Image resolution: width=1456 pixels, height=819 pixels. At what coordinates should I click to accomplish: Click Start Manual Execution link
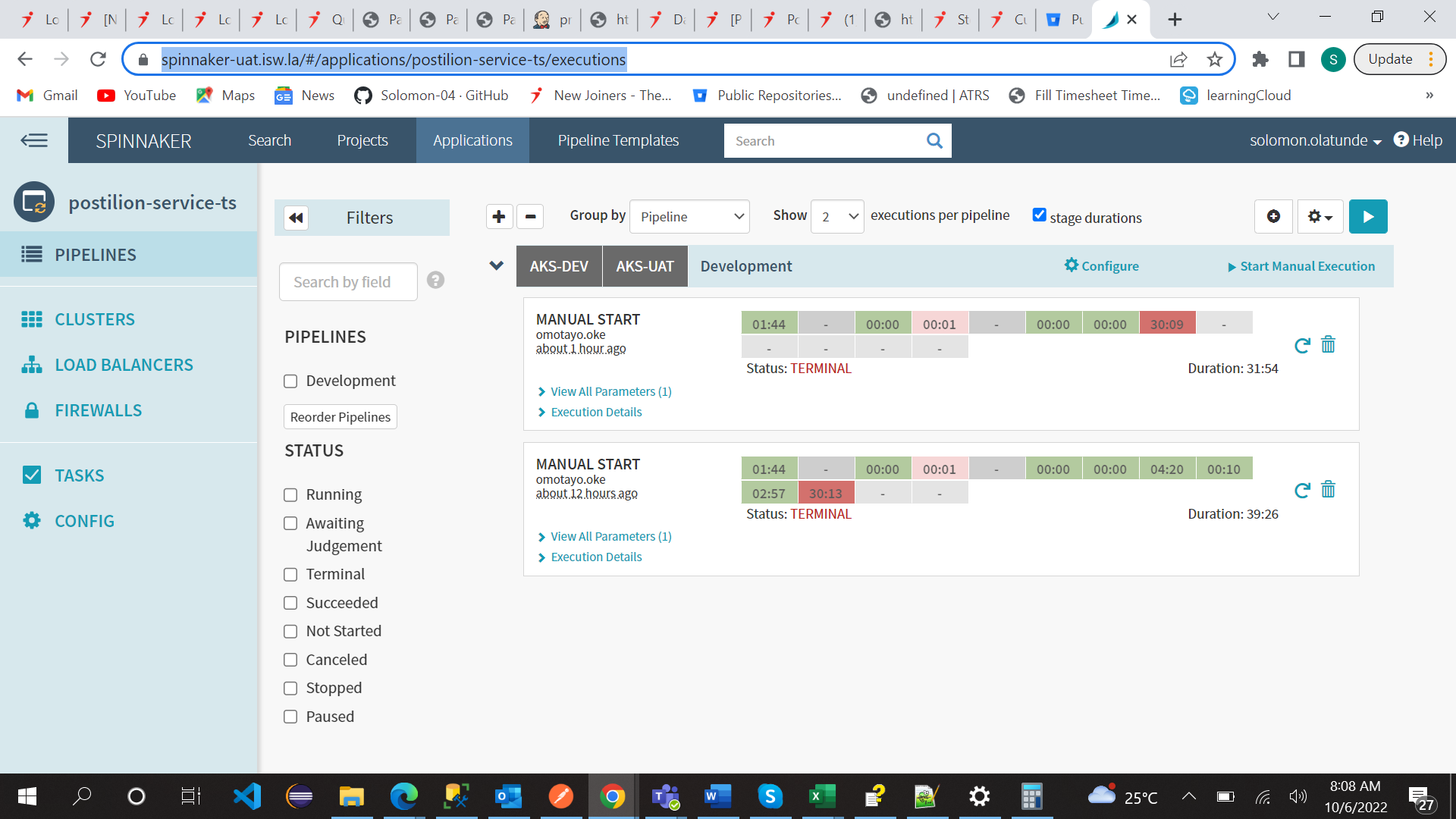[x=1301, y=266]
